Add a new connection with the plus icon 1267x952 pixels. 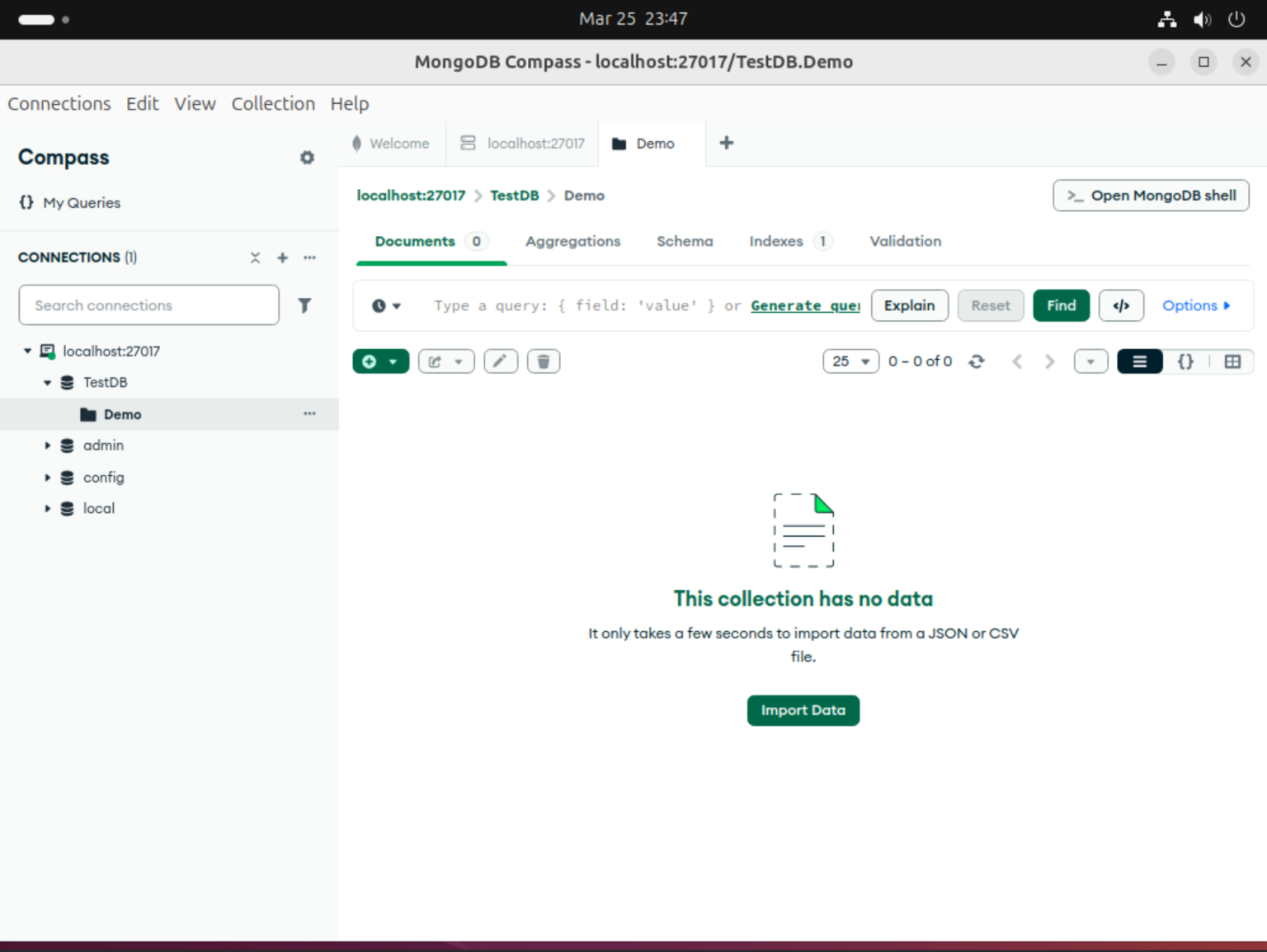pos(282,257)
